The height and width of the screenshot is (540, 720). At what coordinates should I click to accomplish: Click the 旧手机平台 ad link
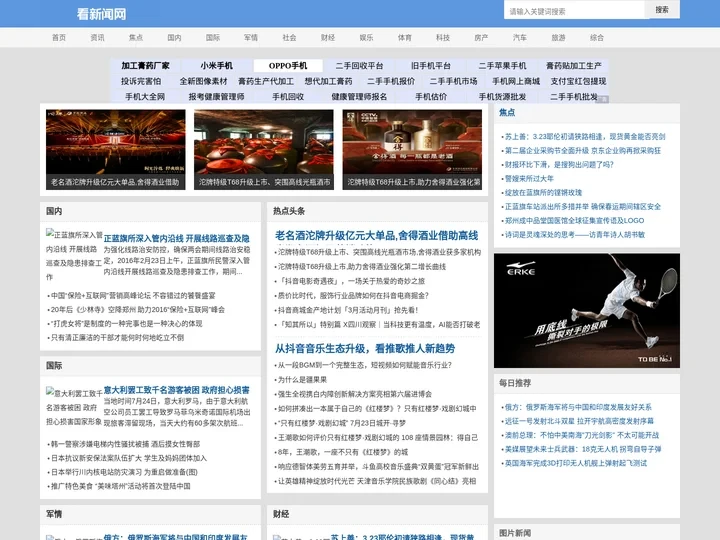(431, 66)
